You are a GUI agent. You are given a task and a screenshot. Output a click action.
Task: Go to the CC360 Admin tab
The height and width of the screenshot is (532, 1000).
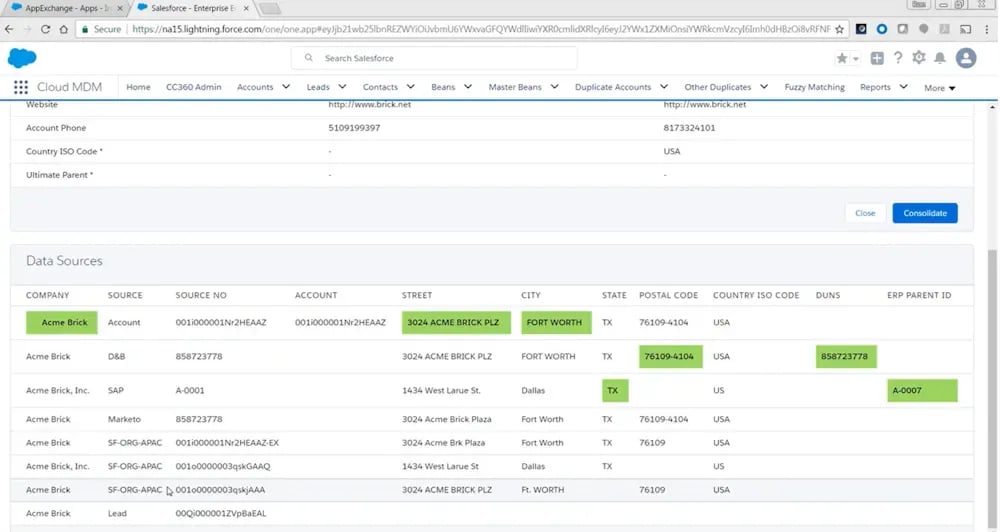[x=193, y=87]
